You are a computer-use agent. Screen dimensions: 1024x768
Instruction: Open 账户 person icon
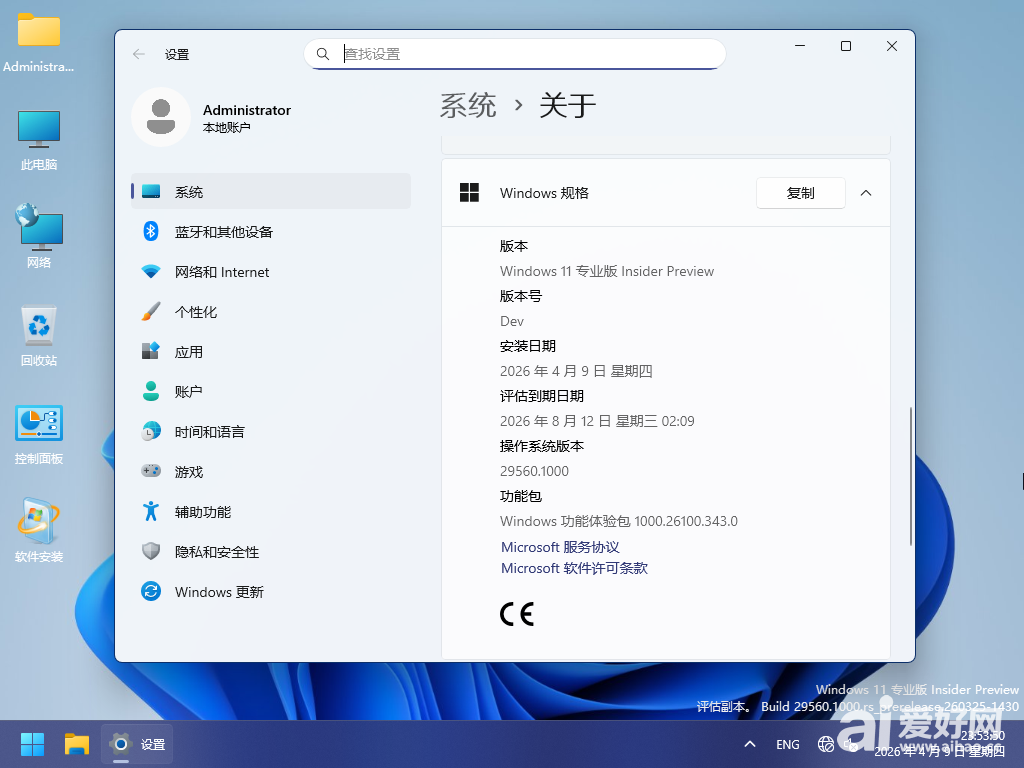[x=151, y=391]
